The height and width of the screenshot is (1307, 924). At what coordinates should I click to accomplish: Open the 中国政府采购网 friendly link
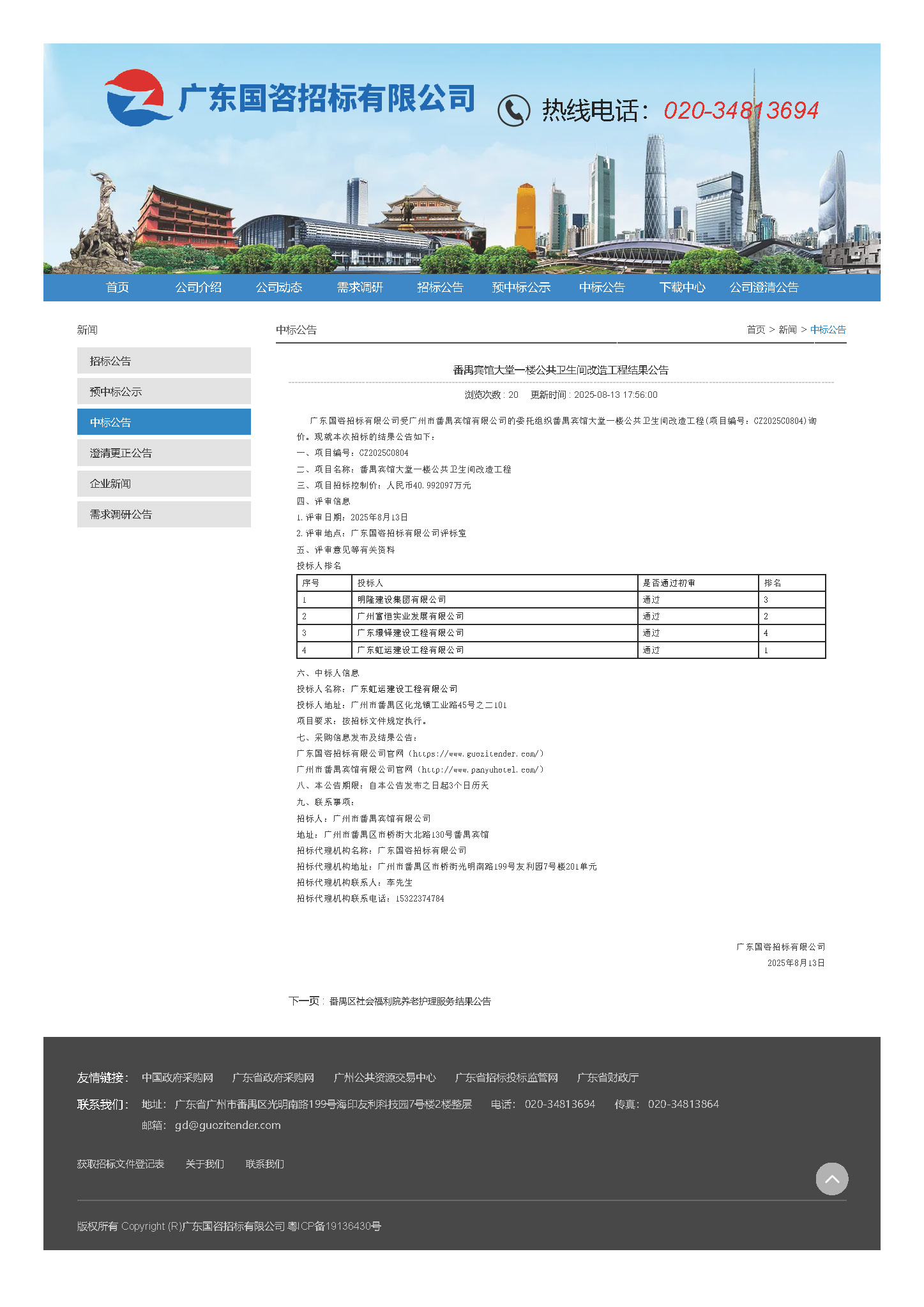pos(178,1078)
